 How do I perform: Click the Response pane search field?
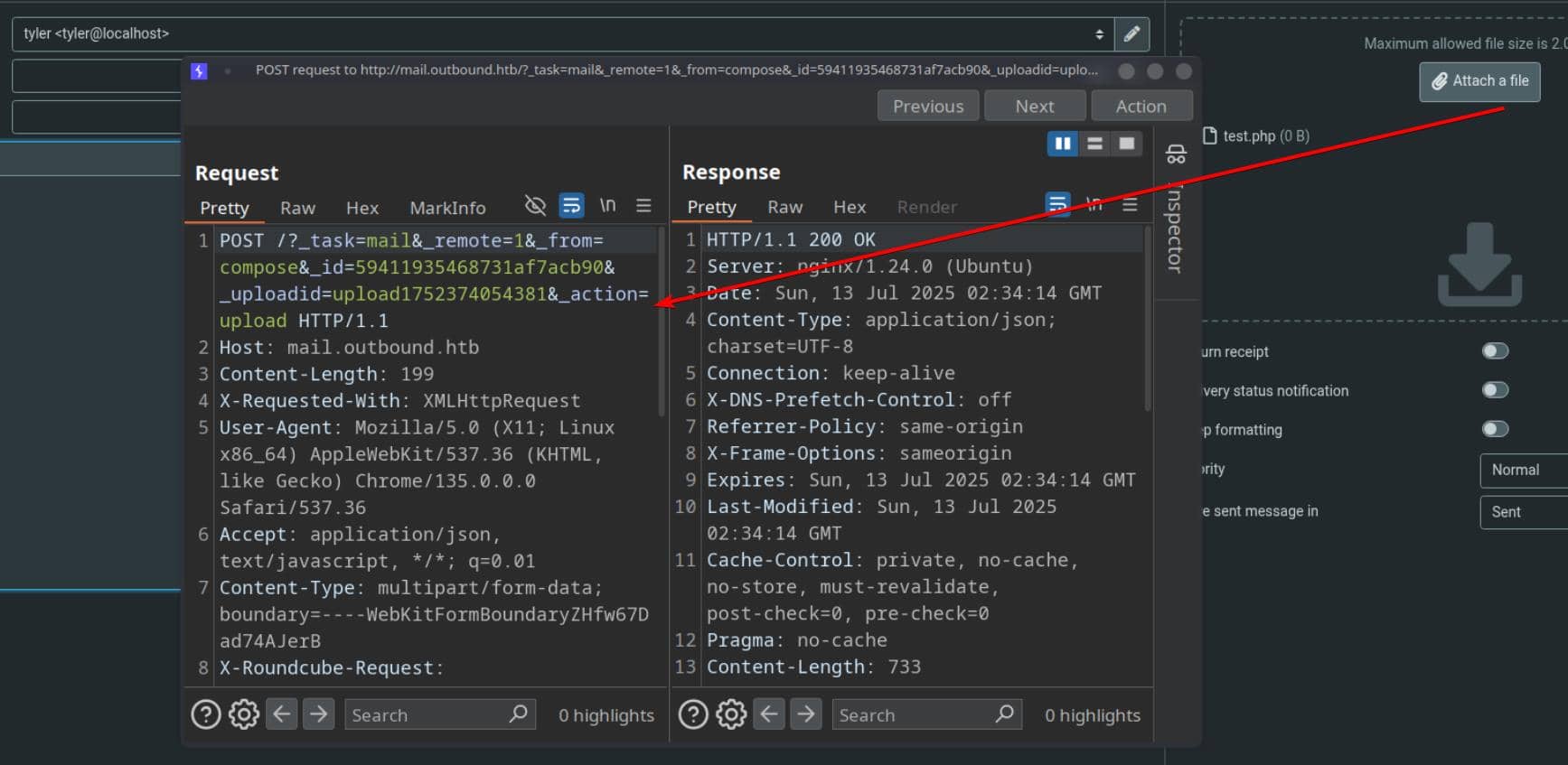point(927,714)
